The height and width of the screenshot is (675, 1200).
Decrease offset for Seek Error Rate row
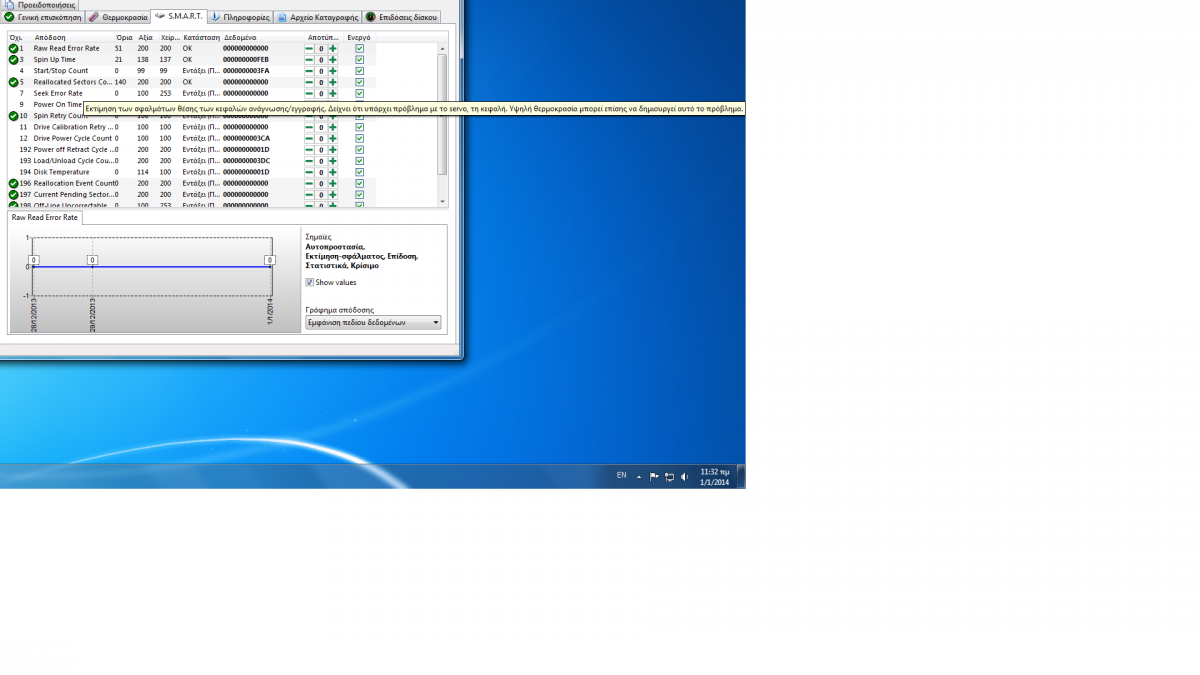click(309, 93)
